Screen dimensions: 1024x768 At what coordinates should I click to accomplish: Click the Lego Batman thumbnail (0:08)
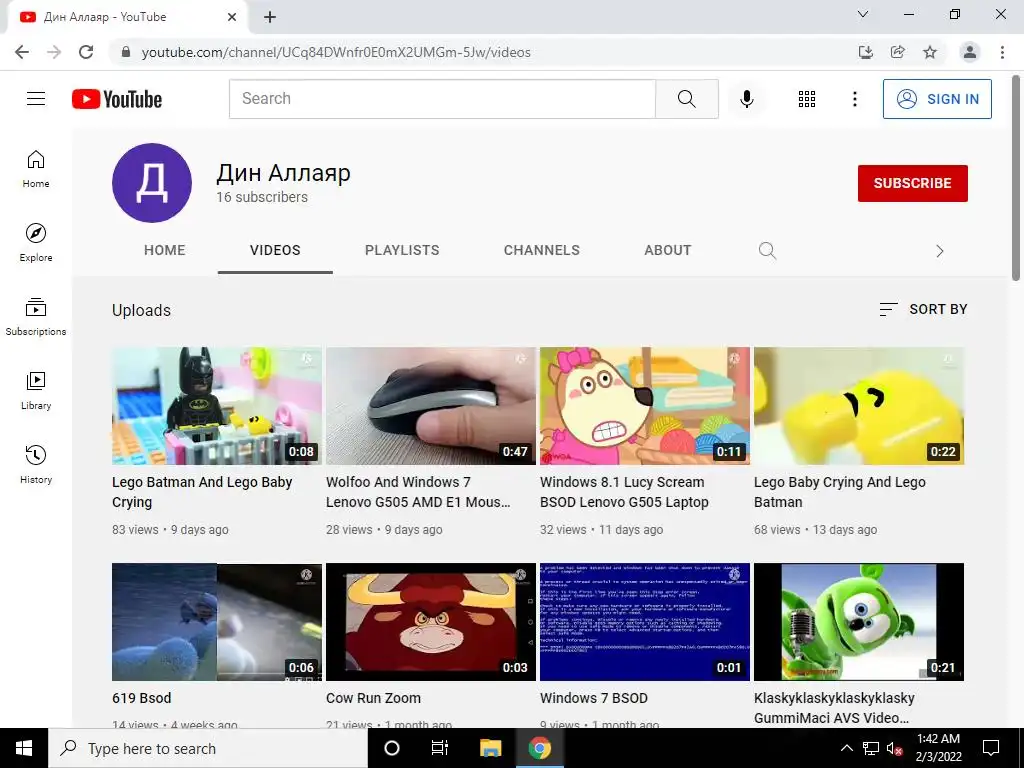pyautogui.click(x=217, y=406)
